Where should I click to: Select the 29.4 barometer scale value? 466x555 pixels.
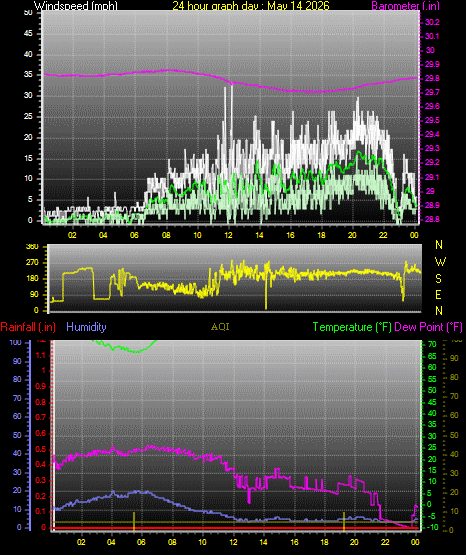tap(432, 135)
